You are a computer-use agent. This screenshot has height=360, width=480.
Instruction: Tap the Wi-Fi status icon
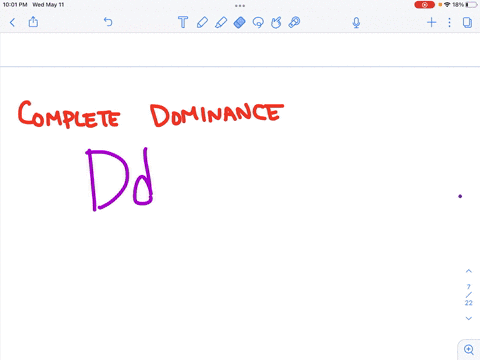447,5
